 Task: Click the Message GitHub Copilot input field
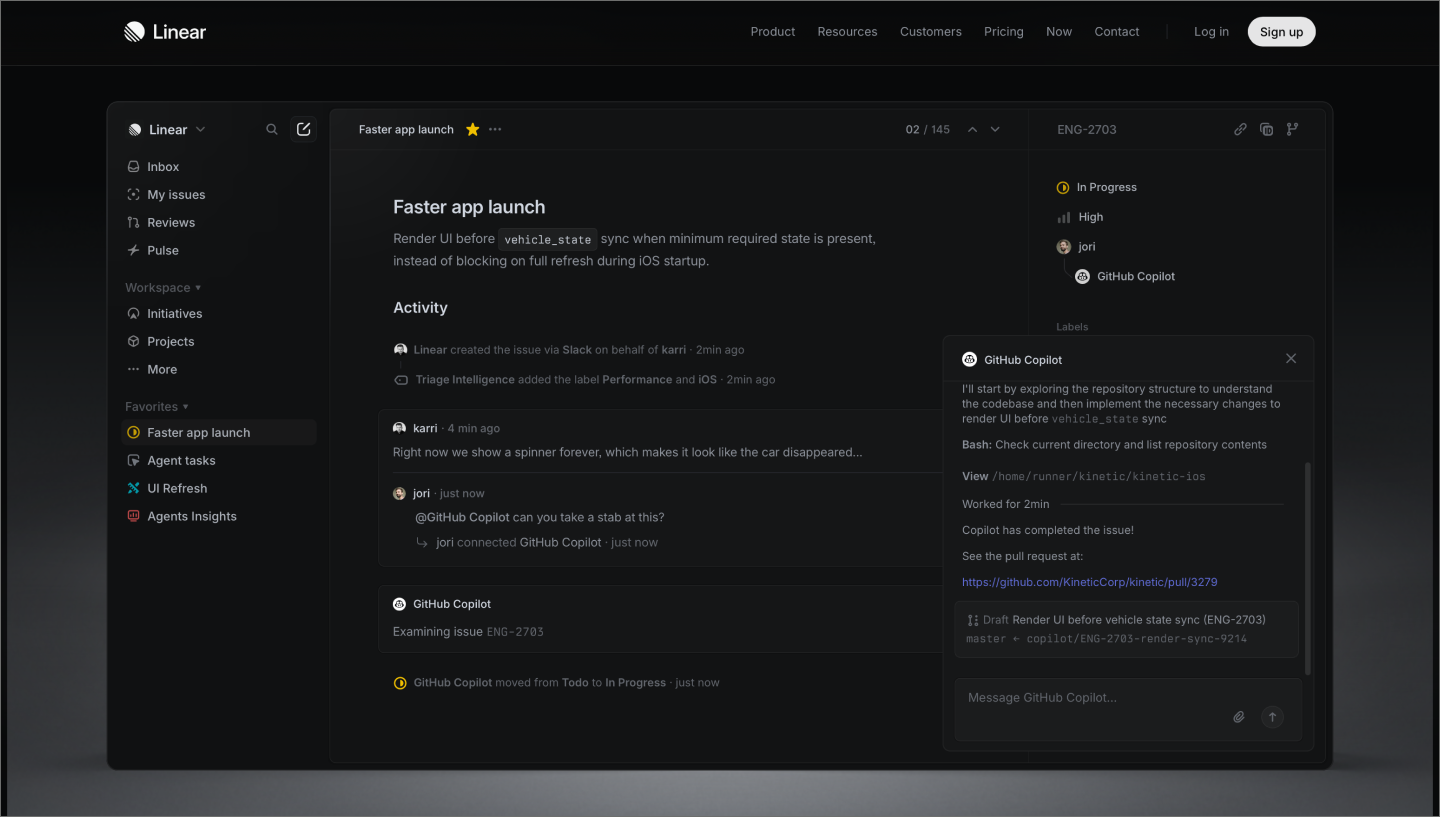(1128, 709)
